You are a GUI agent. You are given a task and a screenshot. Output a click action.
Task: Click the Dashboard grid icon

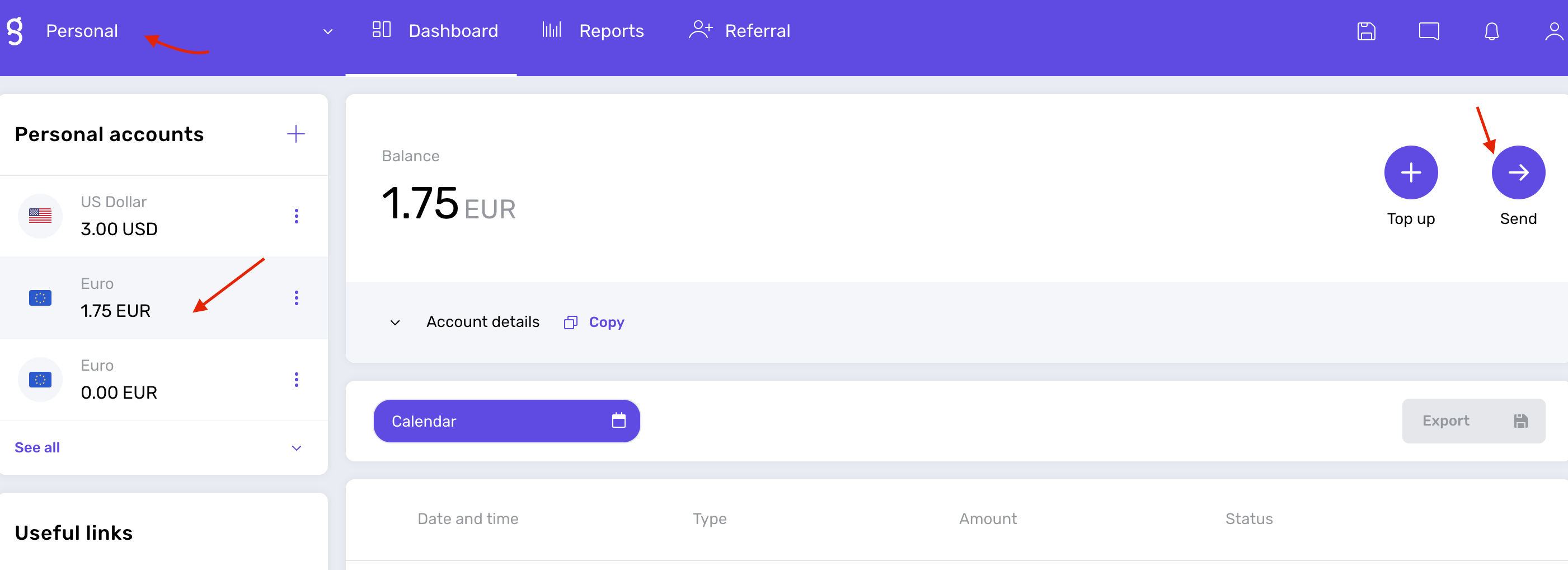pyautogui.click(x=381, y=30)
